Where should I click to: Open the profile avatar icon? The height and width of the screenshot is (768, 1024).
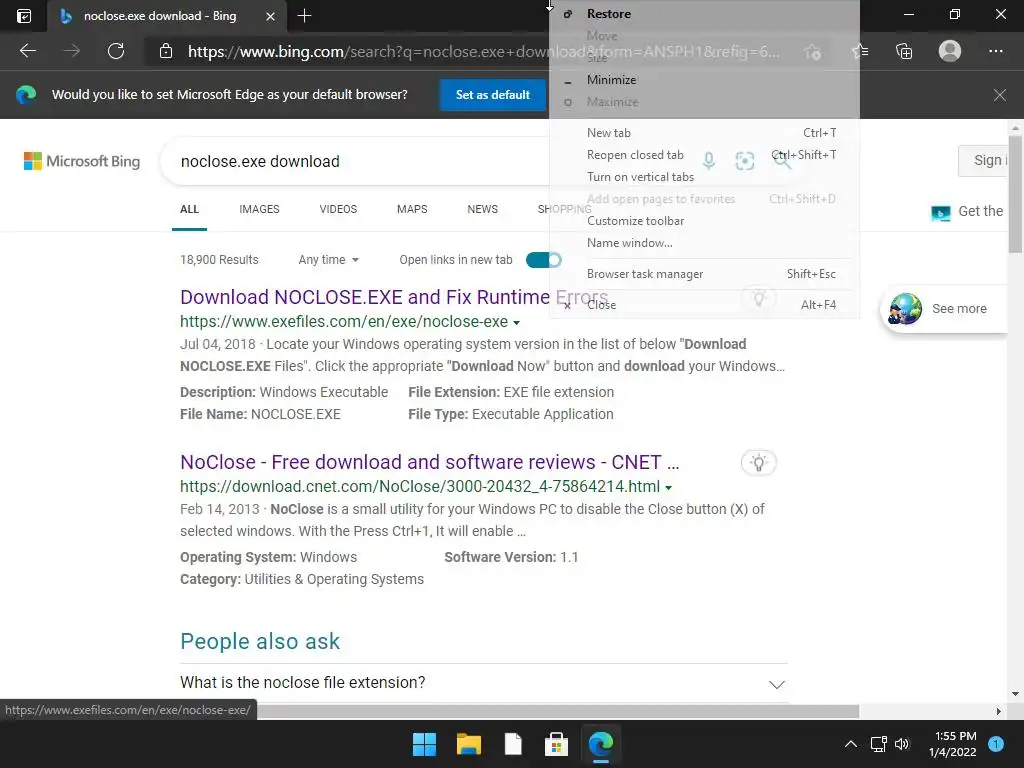(950, 51)
